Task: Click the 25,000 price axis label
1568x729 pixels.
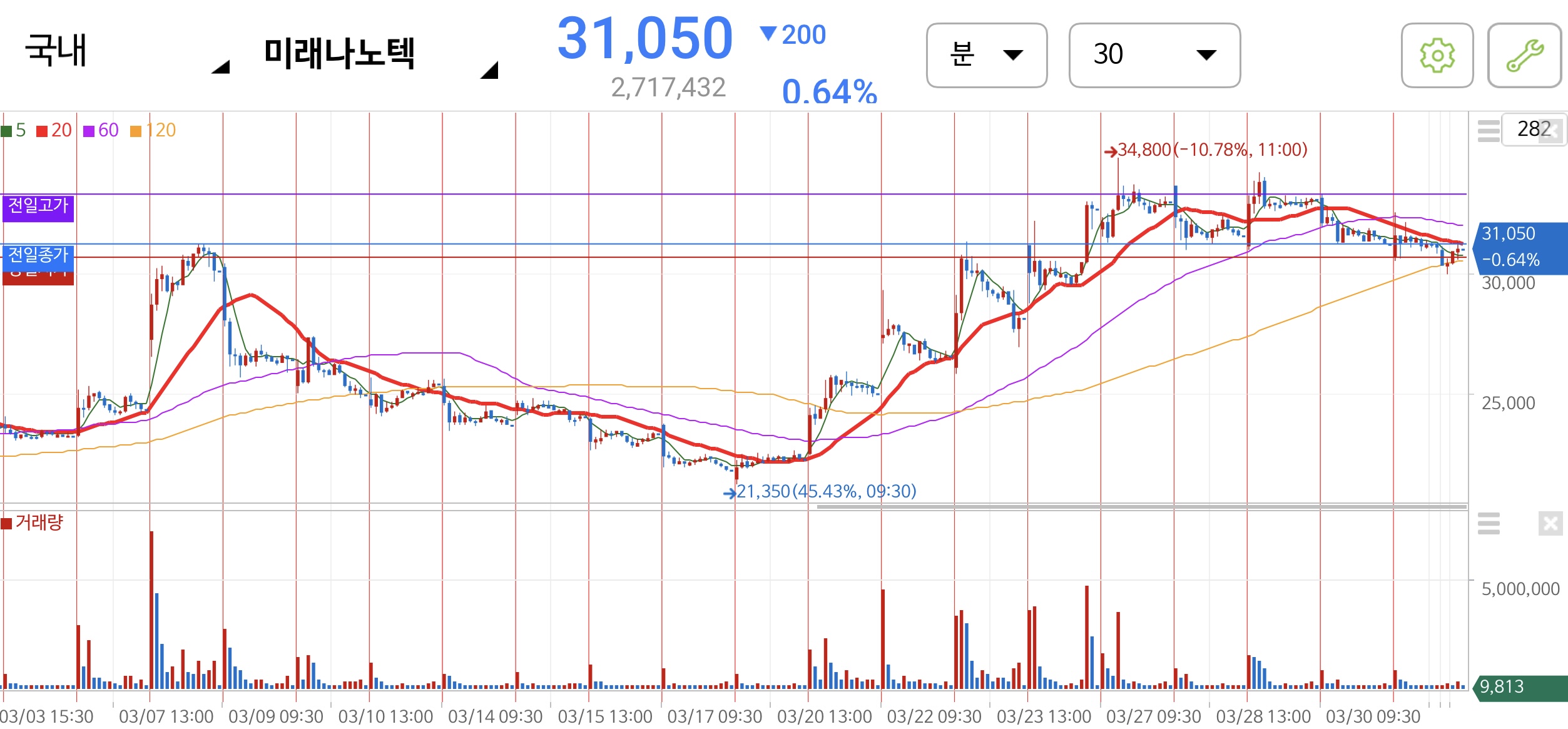Action: (1508, 403)
